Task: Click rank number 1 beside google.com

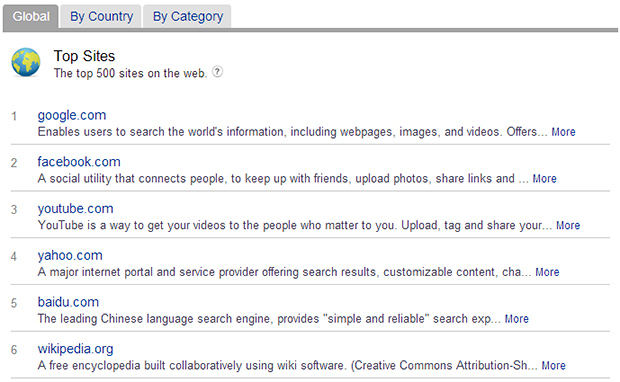Action: [x=14, y=116]
